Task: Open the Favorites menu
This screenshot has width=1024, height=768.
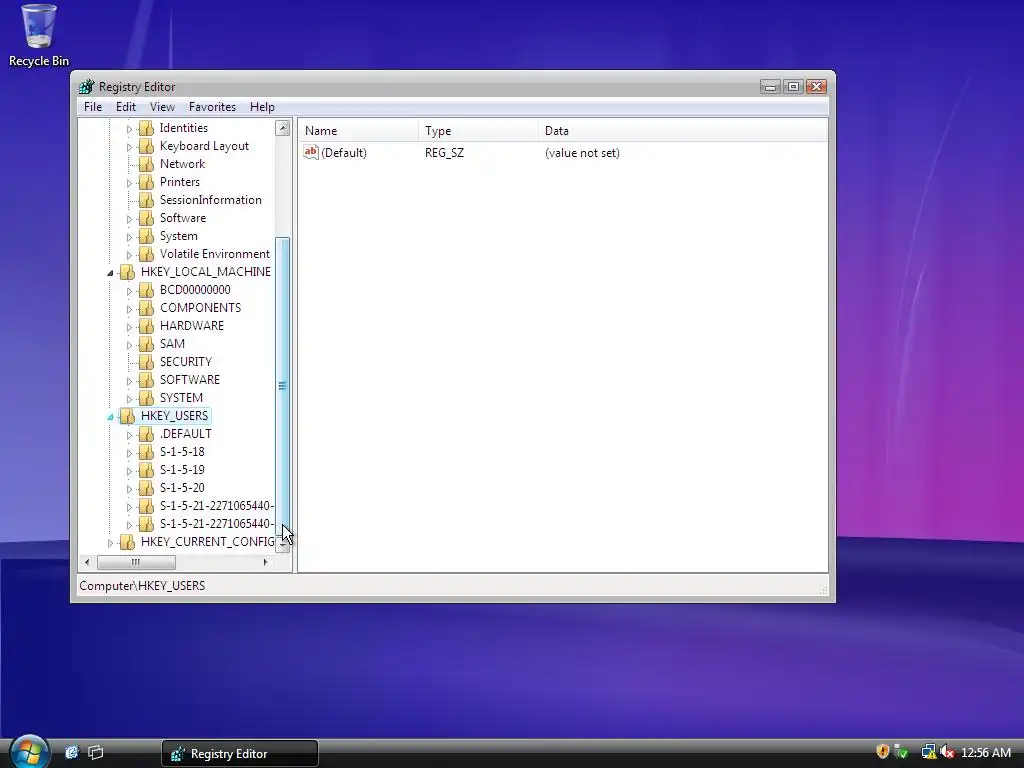Action: pyautogui.click(x=212, y=106)
